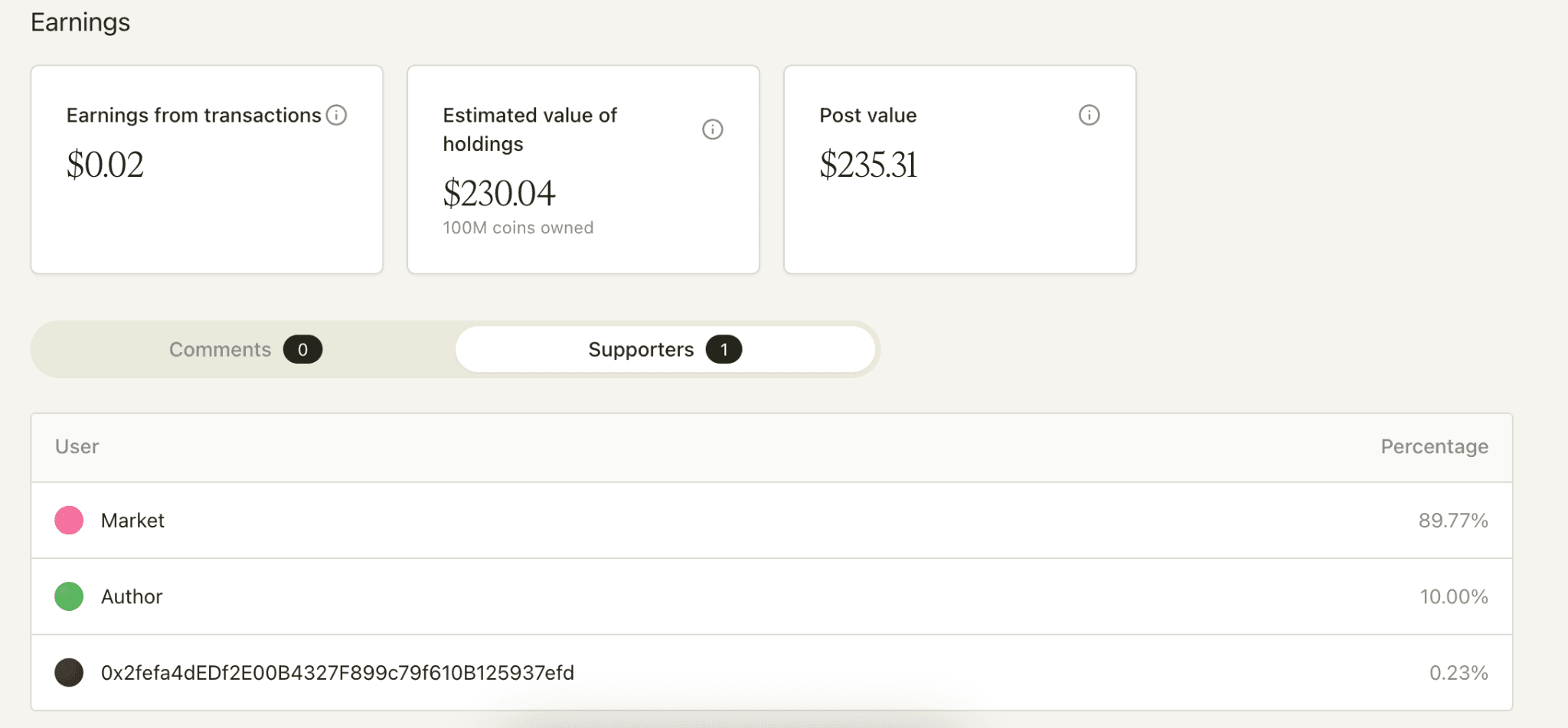Click the 100M coins owned text
The height and width of the screenshot is (728, 1568).
point(518,228)
